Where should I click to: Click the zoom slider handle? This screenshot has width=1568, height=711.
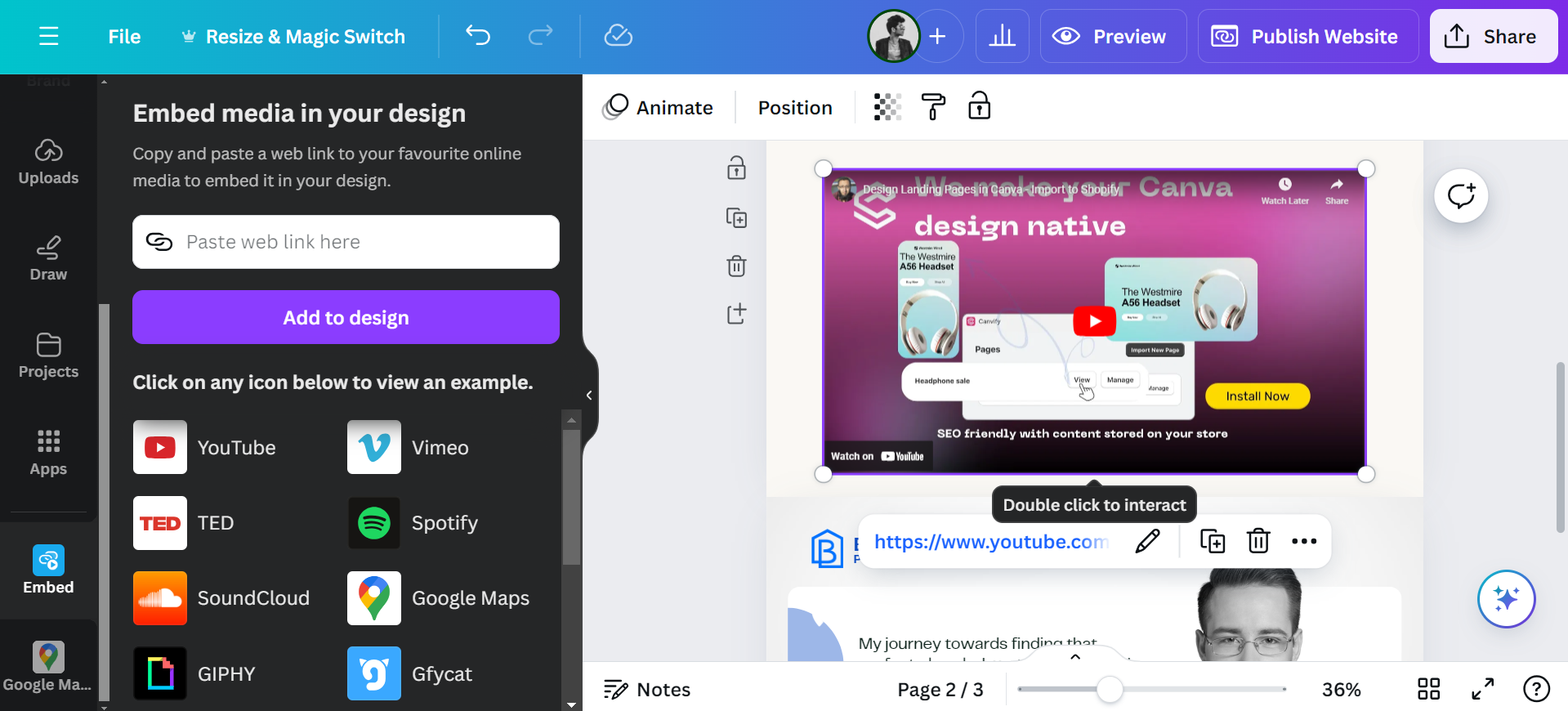pos(1110,689)
